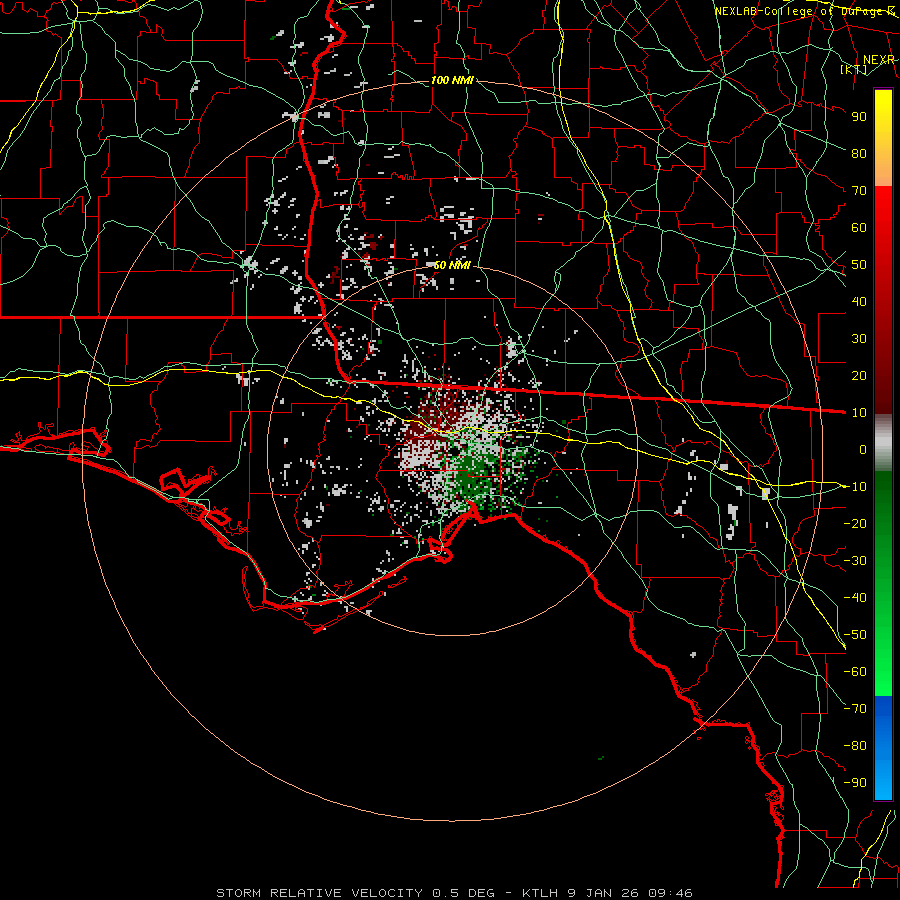Viewport: 900px width, 900px height.
Task: Click the "9 JAN 26" date text
Action: pos(604,893)
